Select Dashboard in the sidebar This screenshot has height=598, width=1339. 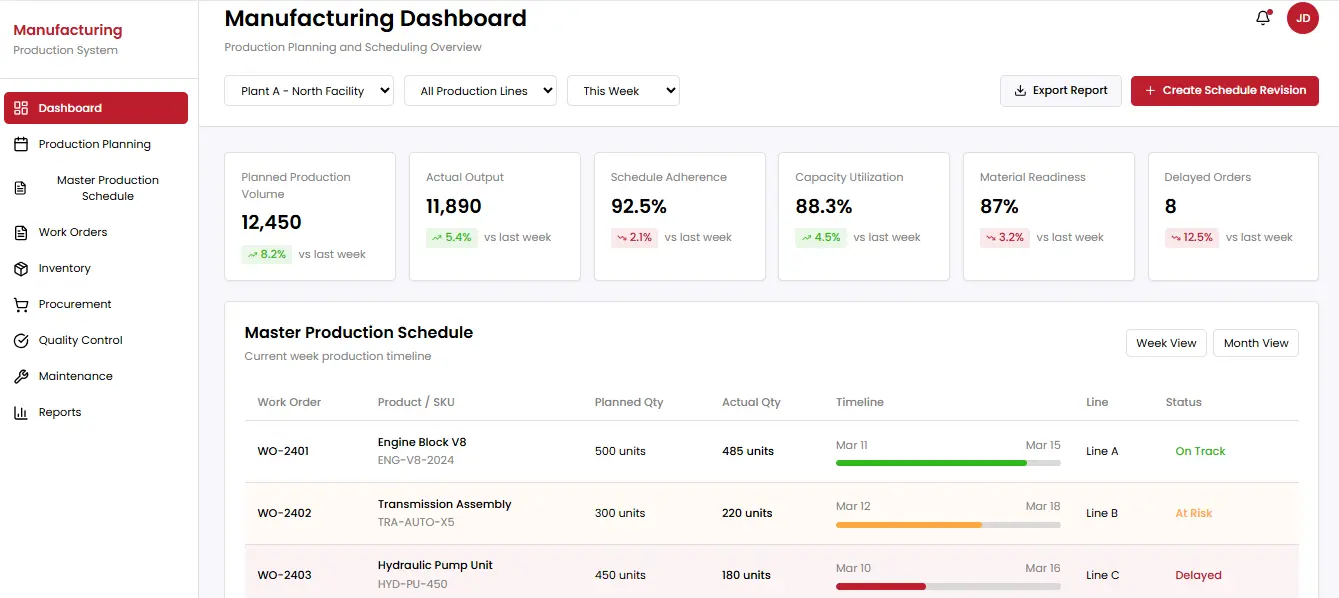96,108
